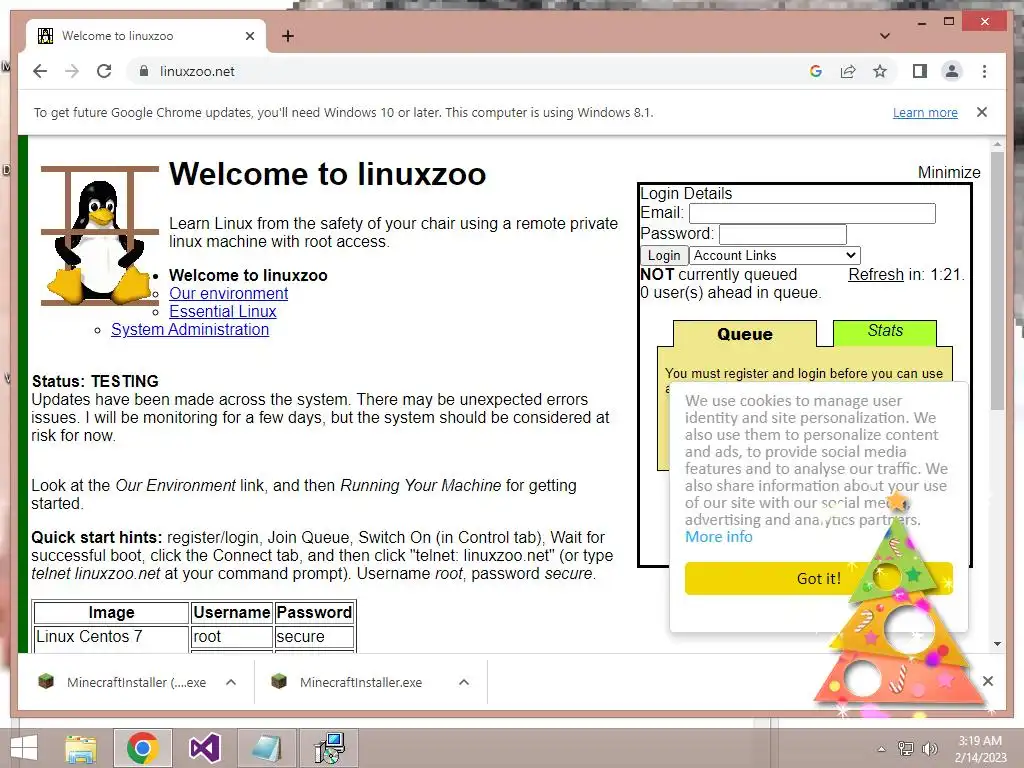Dismiss the Chrome update notification bar
Screen dimensions: 1024x768
982,112
